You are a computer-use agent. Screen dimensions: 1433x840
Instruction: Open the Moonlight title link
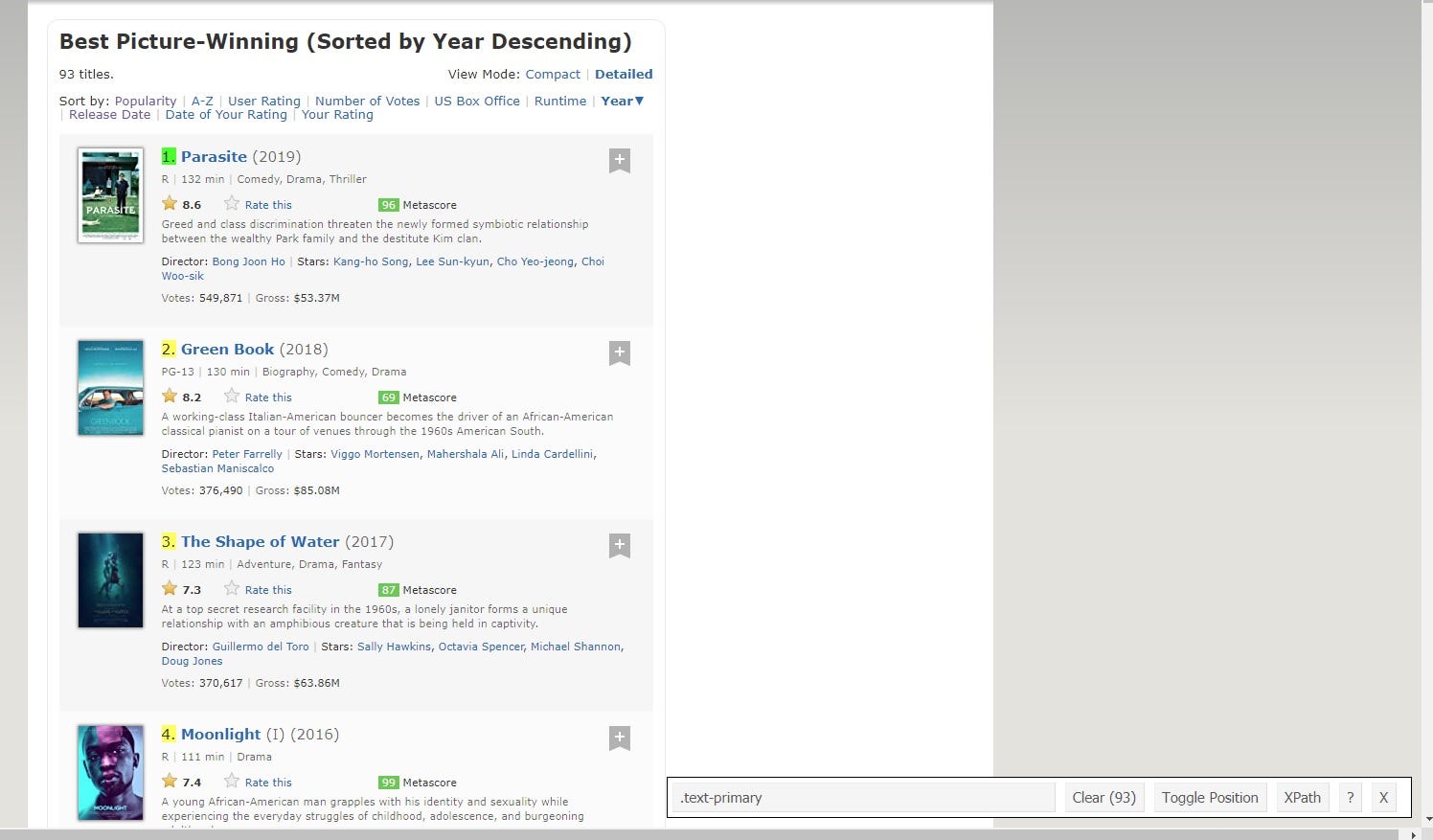click(221, 734)
